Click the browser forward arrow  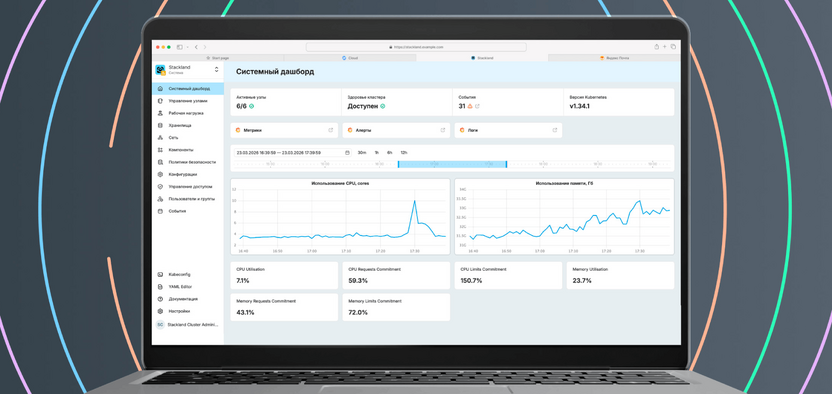tap(205, 47)
